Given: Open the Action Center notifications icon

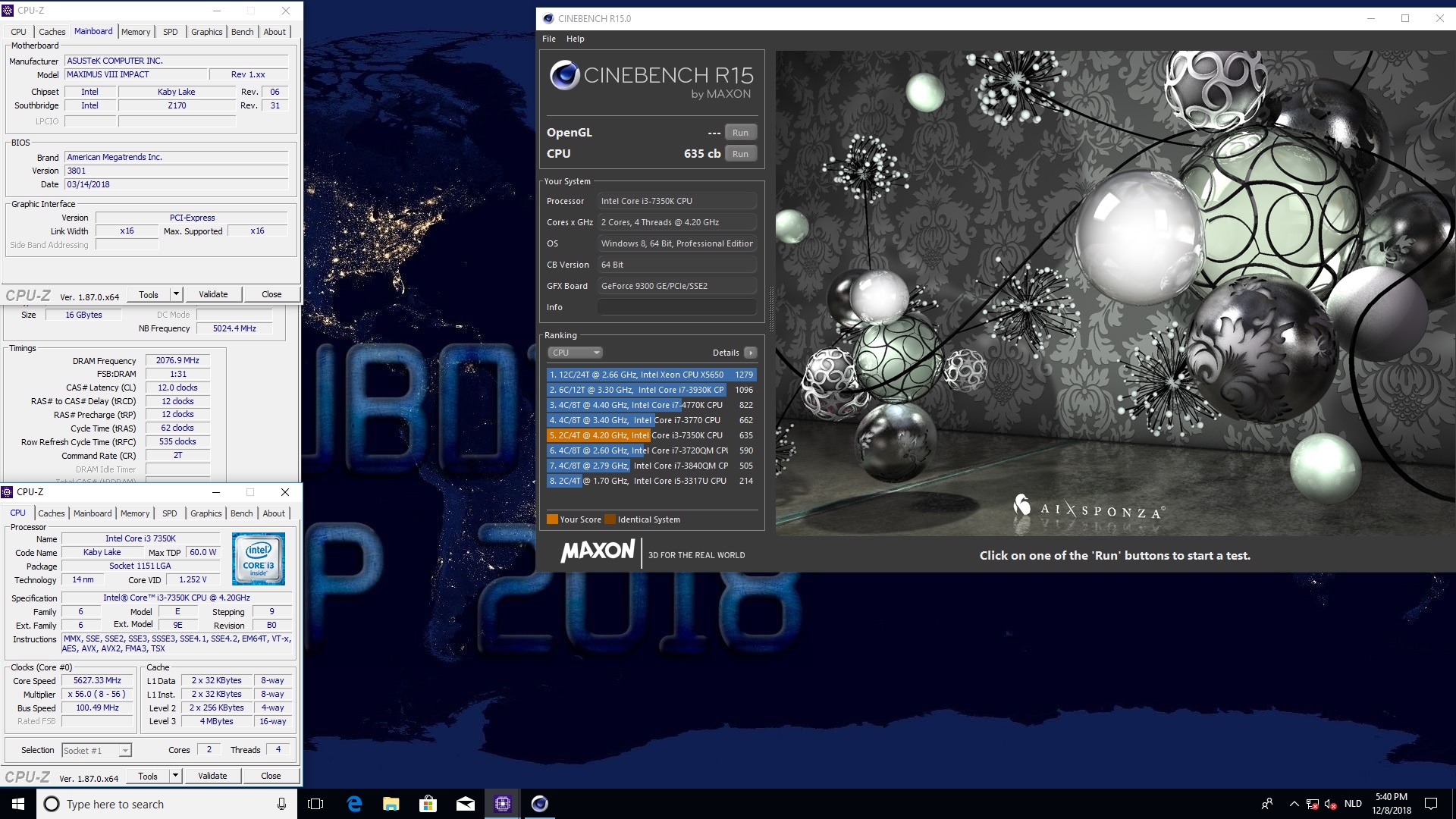Looking at the screenshot, I should coord(1431,804).
